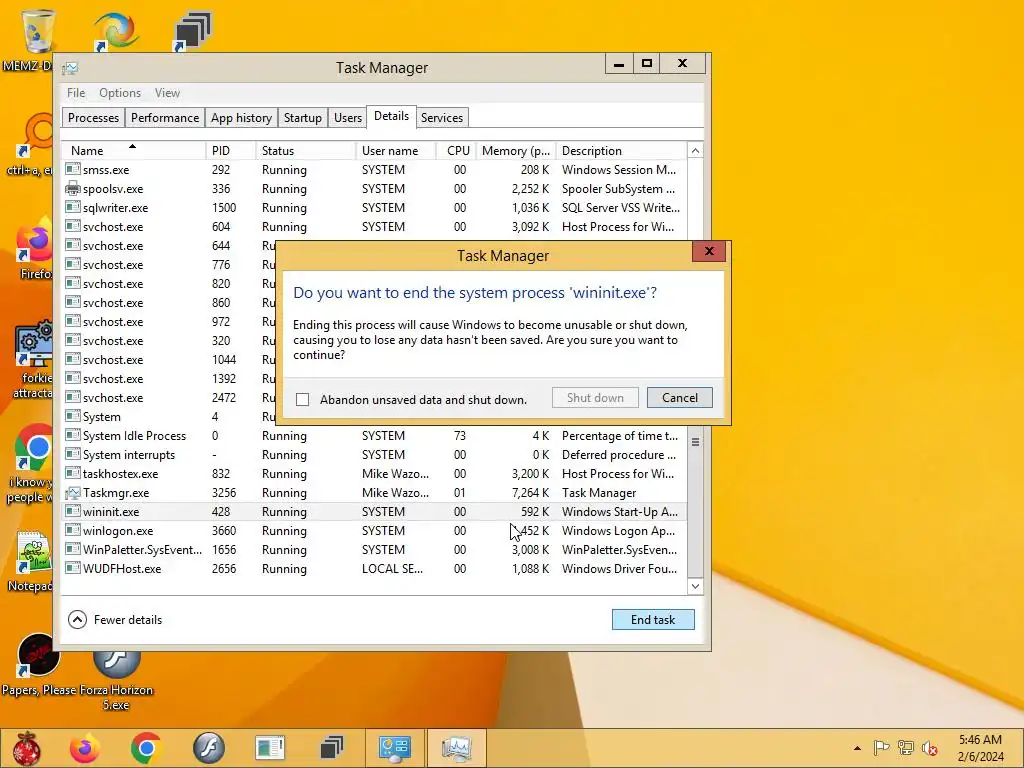Select svchost.exe with PID 604
The width and height of the screenshot is (1024, 768).
pyautogui.click(x=375, y=227)
